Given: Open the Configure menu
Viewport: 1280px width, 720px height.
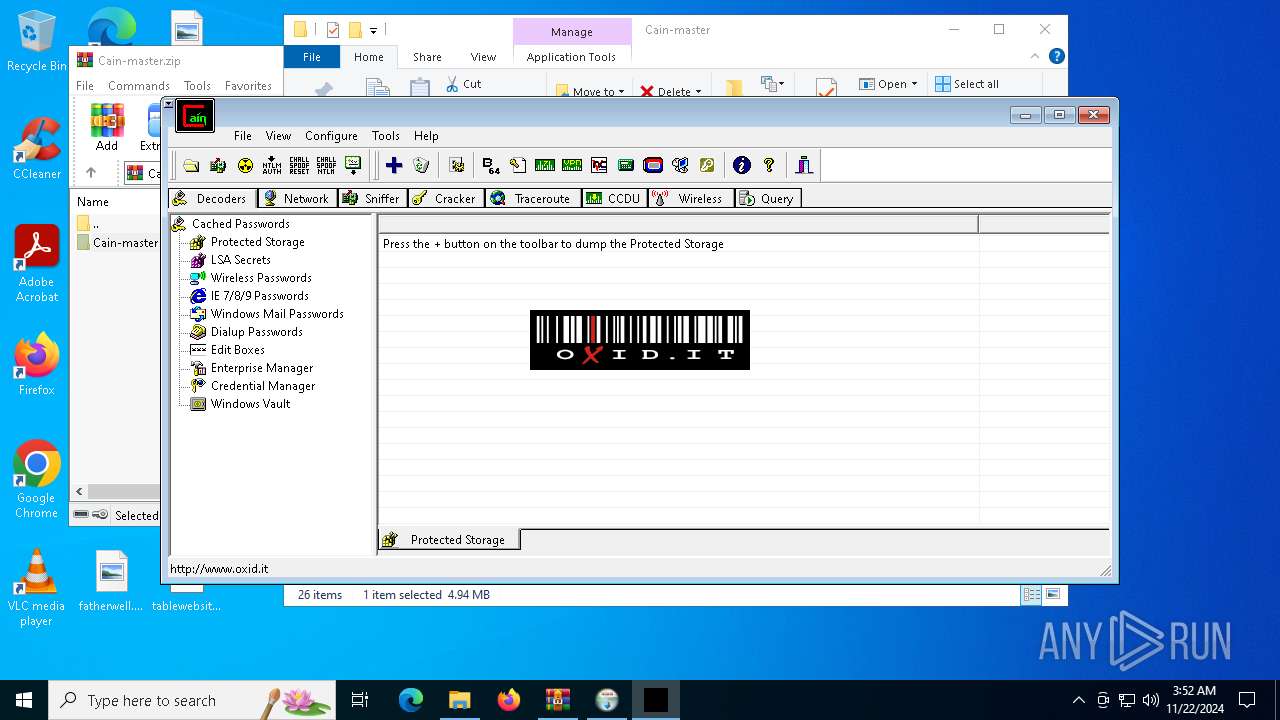Looking at the screenshot, I should click(x=331, y=136).
